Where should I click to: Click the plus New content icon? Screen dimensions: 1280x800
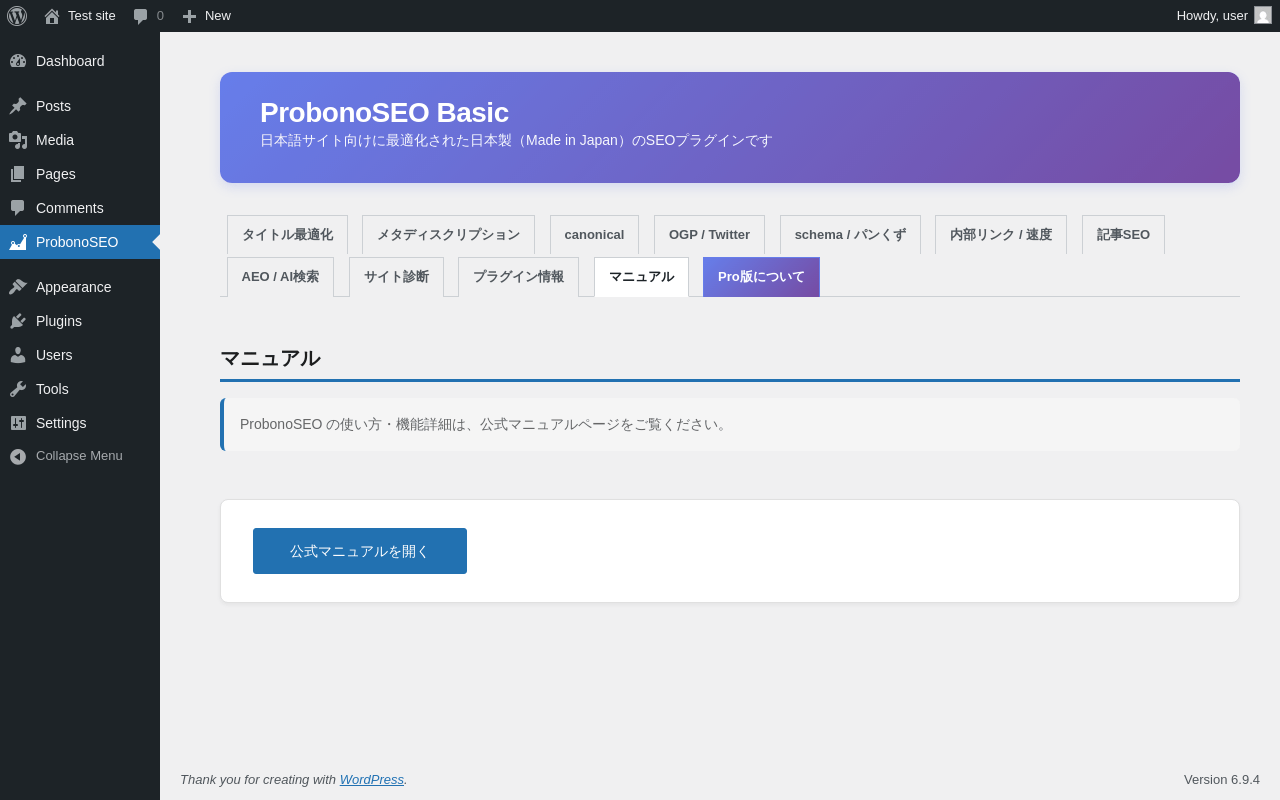pyautogui.click(x=189, y=16)
